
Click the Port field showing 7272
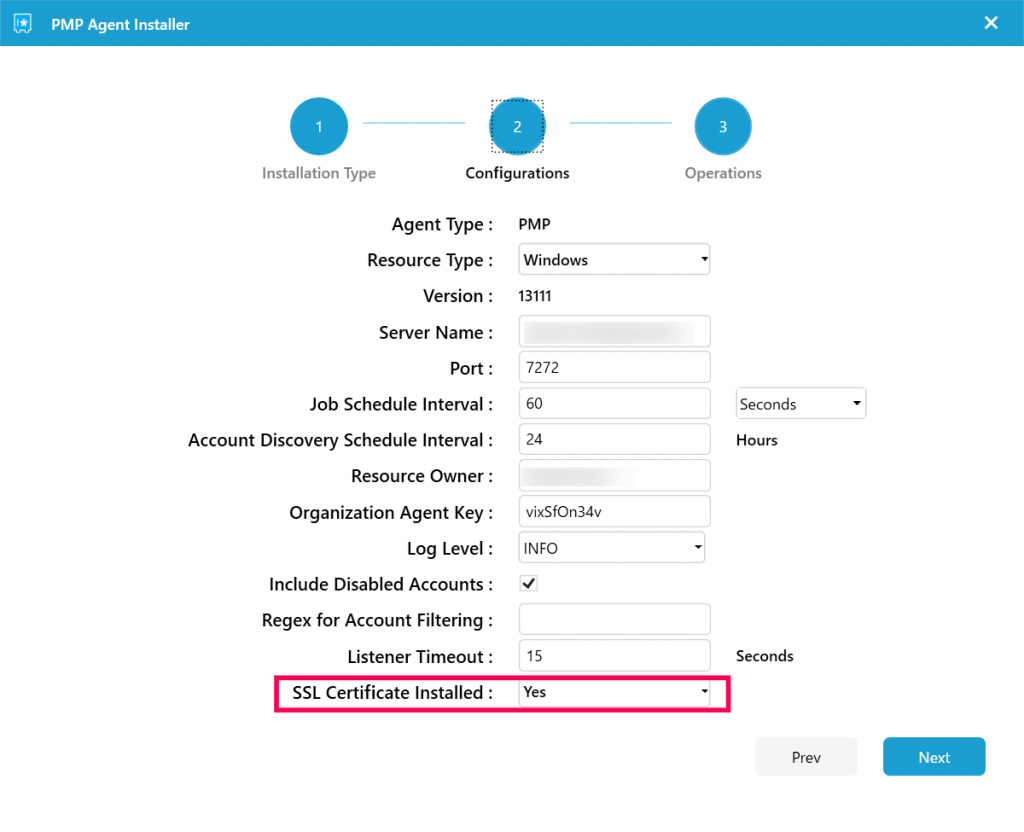[x=615, y=368]
